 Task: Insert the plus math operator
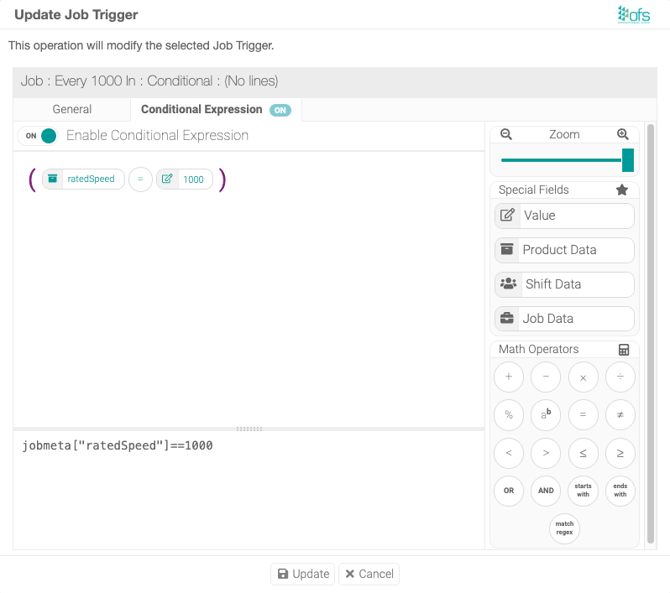[508, 377]
